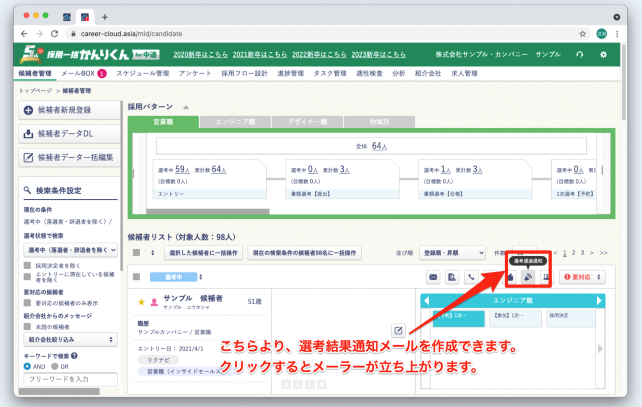Select the OR keyword search radio button

click(53, 366)
